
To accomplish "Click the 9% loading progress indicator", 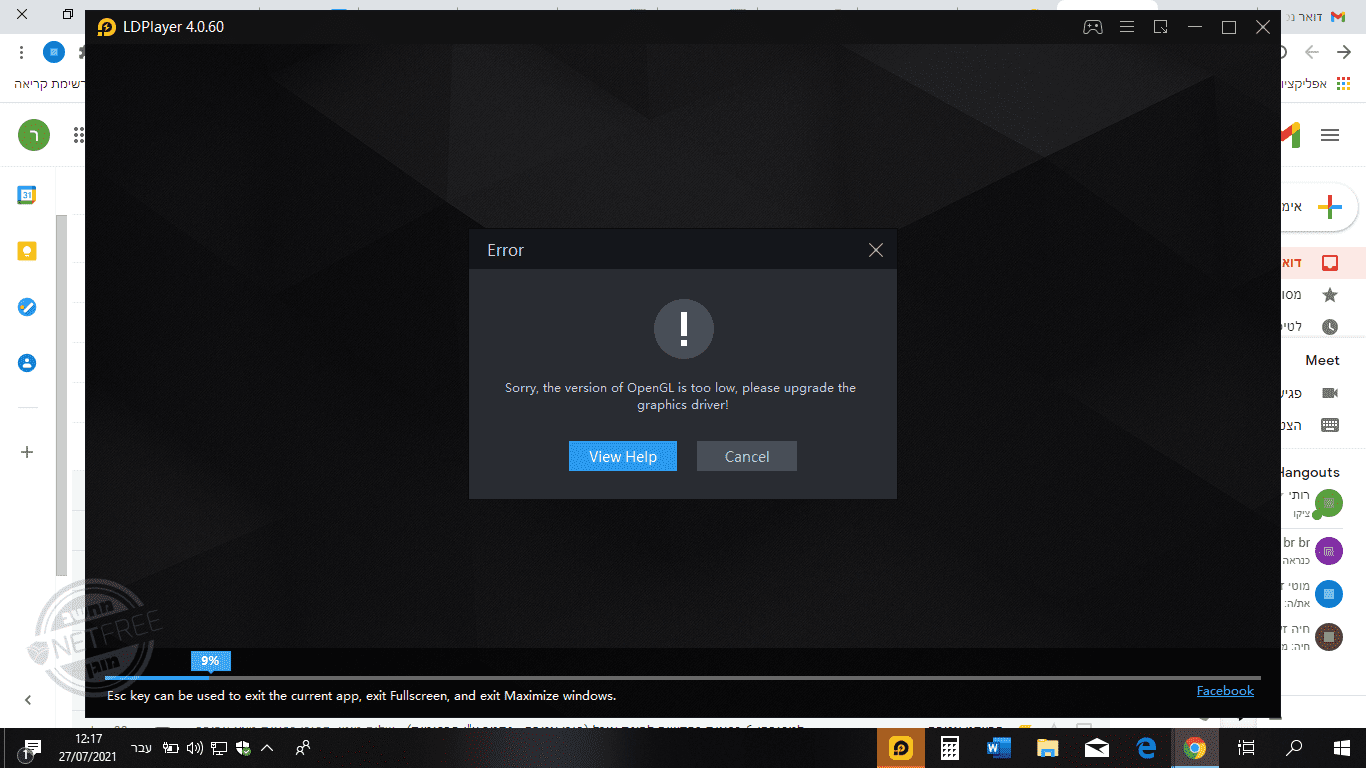I will click(x=210, y=661).
